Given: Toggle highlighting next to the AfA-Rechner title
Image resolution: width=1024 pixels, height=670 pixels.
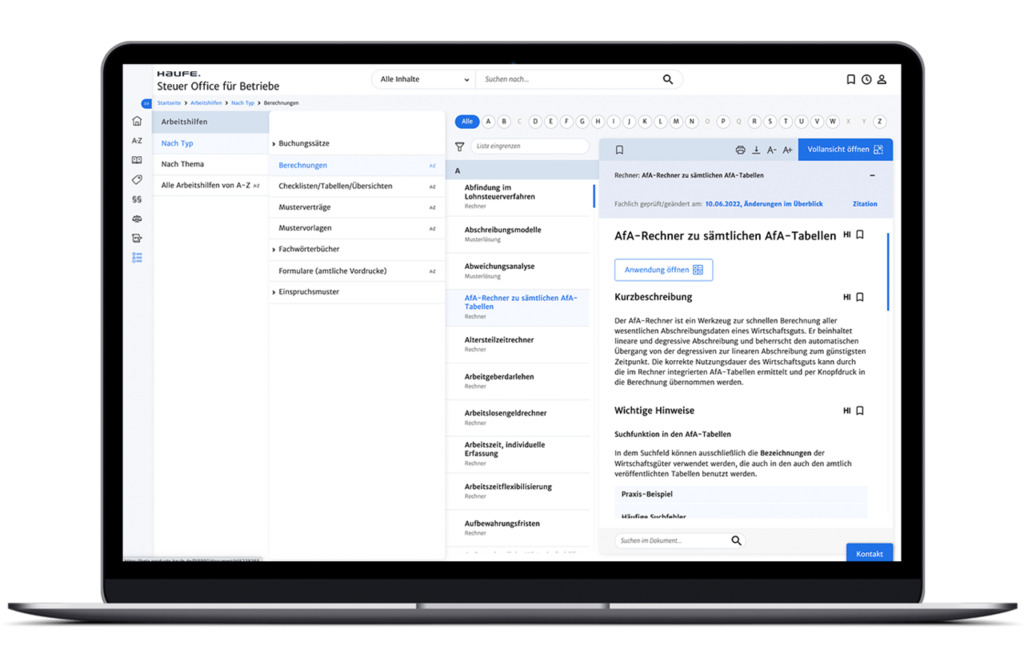Looking at the screenshot, I should point(846,236).
